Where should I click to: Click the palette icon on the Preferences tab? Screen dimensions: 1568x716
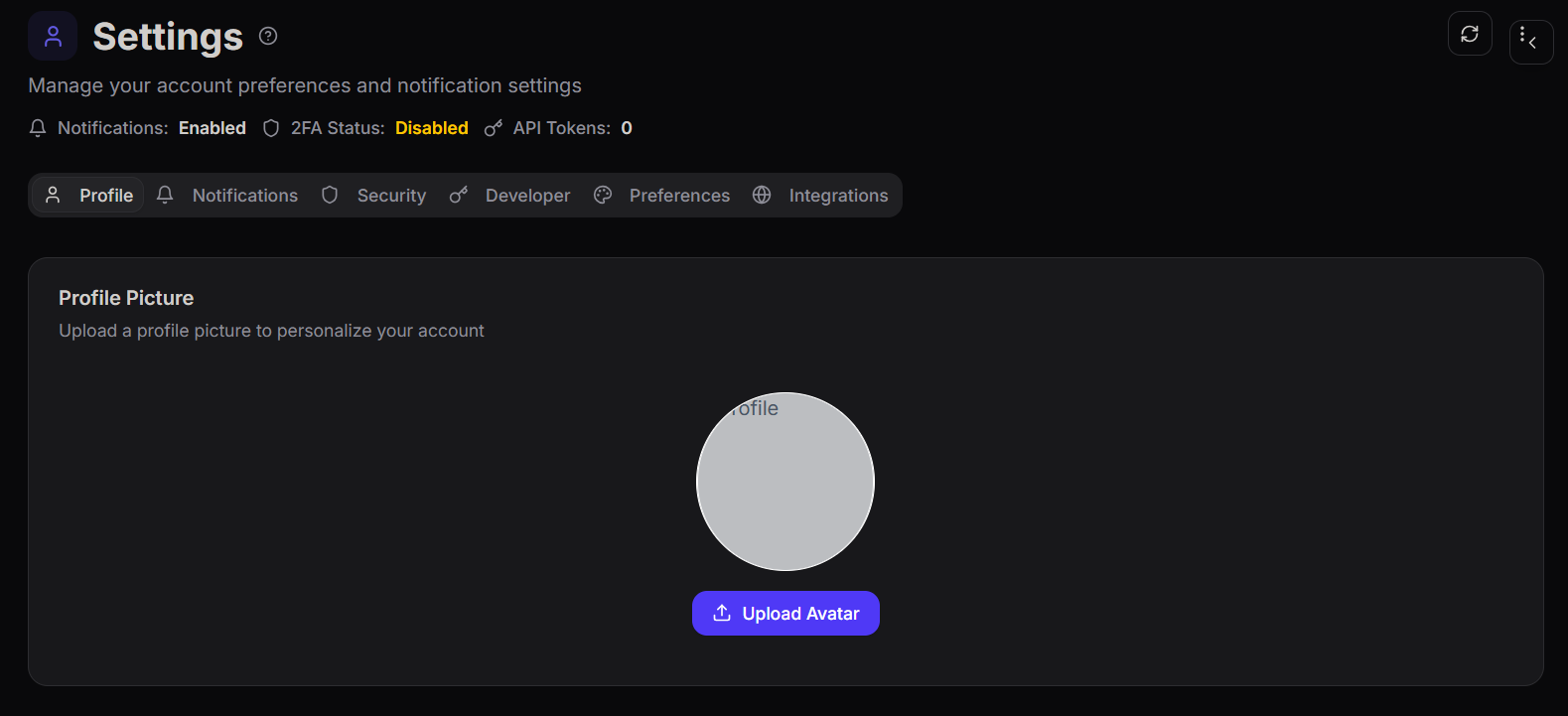pyautogui.click(x=603, y=195)
